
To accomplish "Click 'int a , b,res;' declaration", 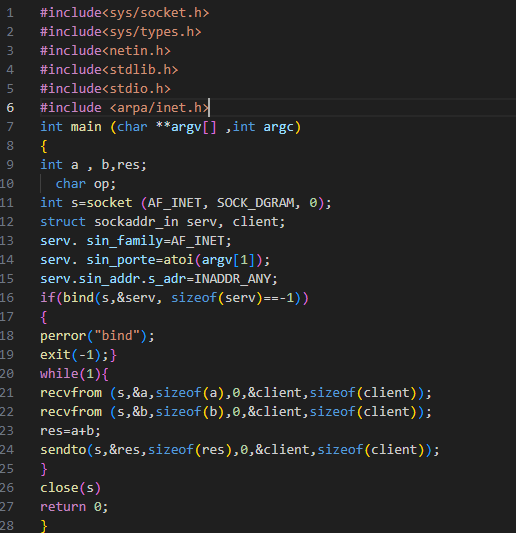I will click(x=93, y=165).
